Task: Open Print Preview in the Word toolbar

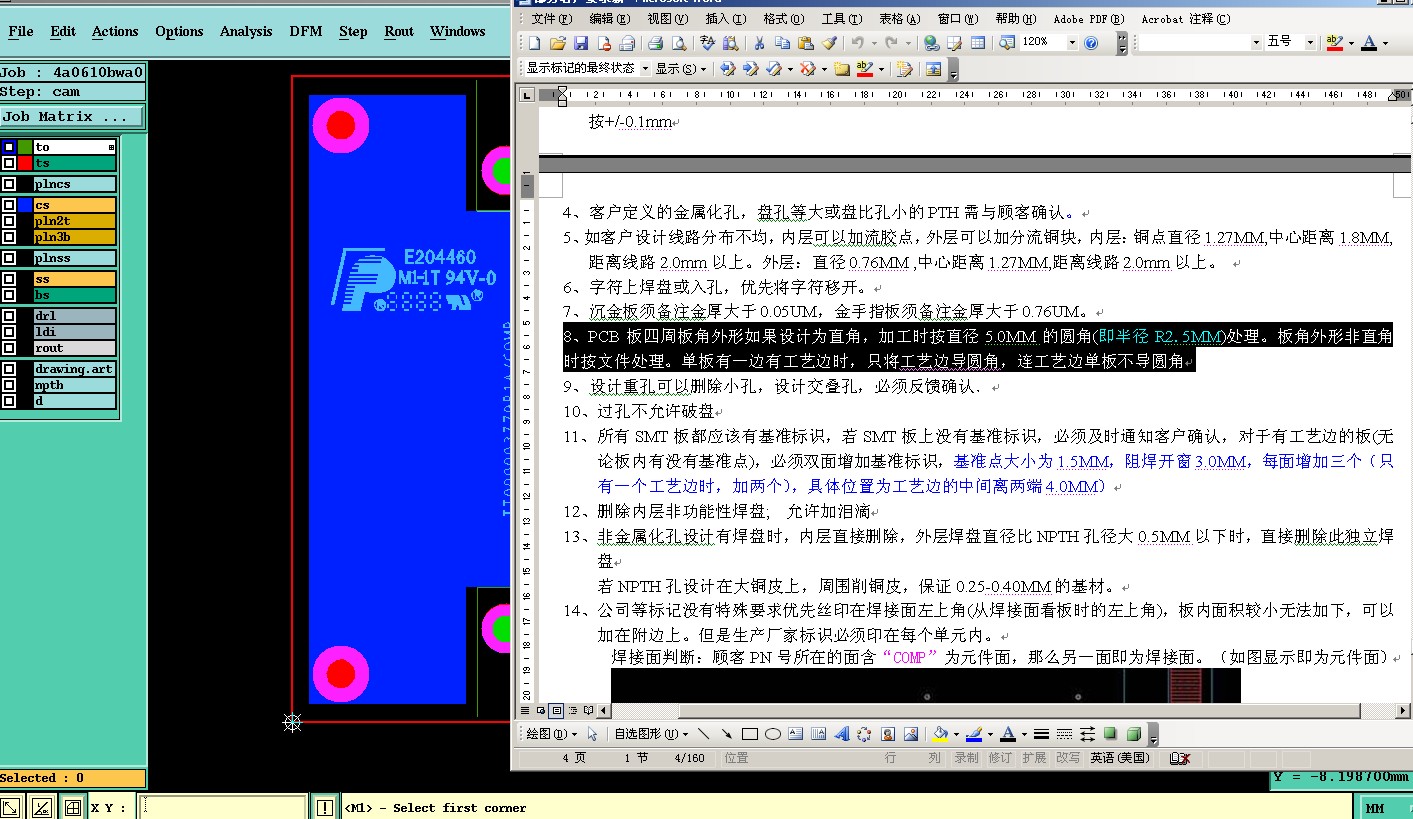Action: [679, 43]
